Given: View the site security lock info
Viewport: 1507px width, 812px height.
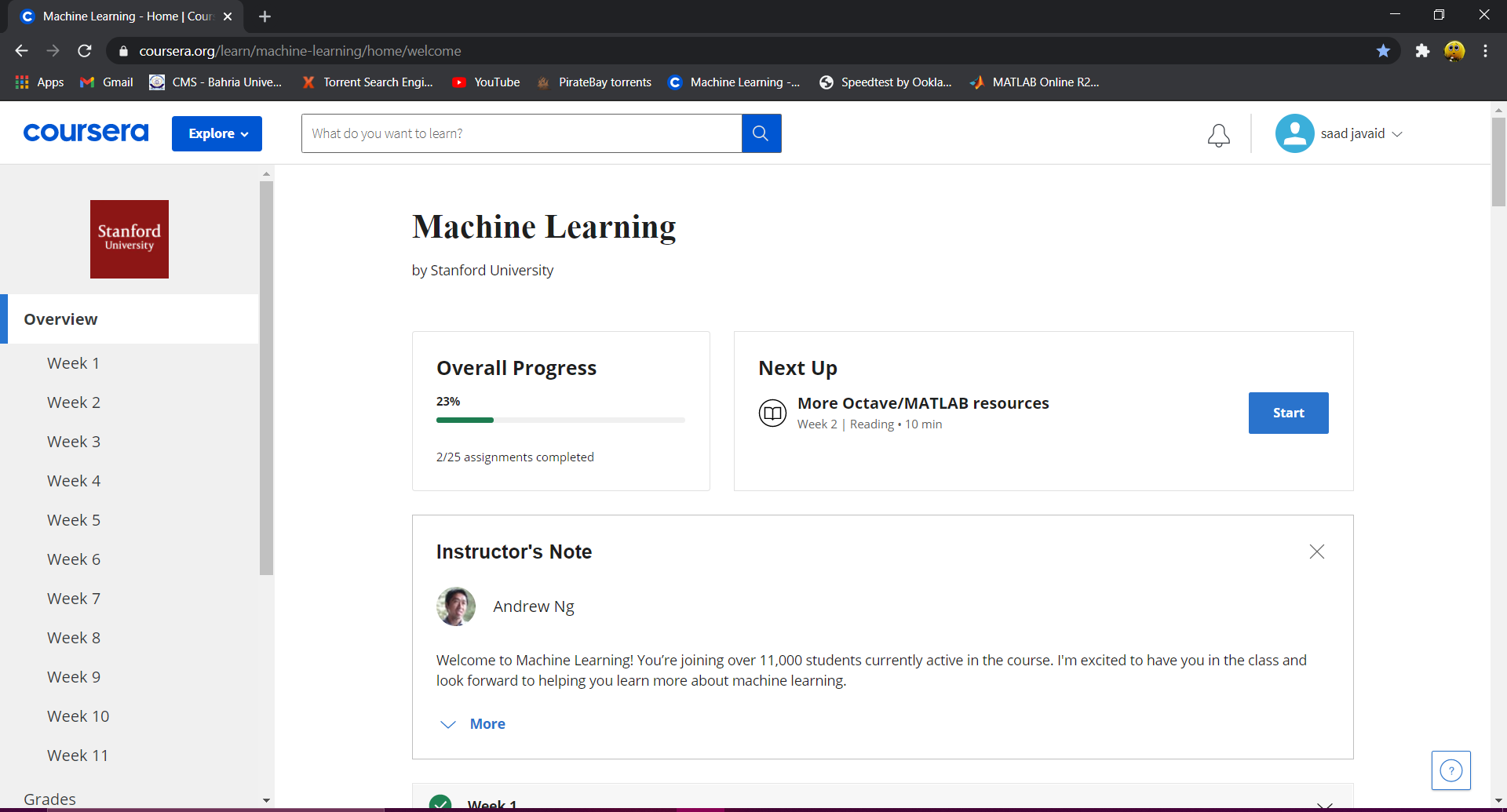Looking at the screenshot, I should (123, 51).
